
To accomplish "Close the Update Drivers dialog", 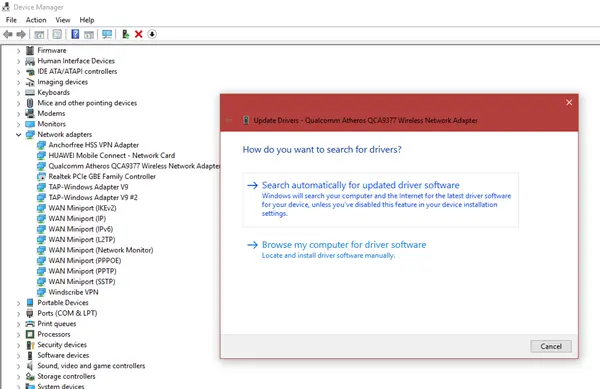I will click(x=569, y=103).
